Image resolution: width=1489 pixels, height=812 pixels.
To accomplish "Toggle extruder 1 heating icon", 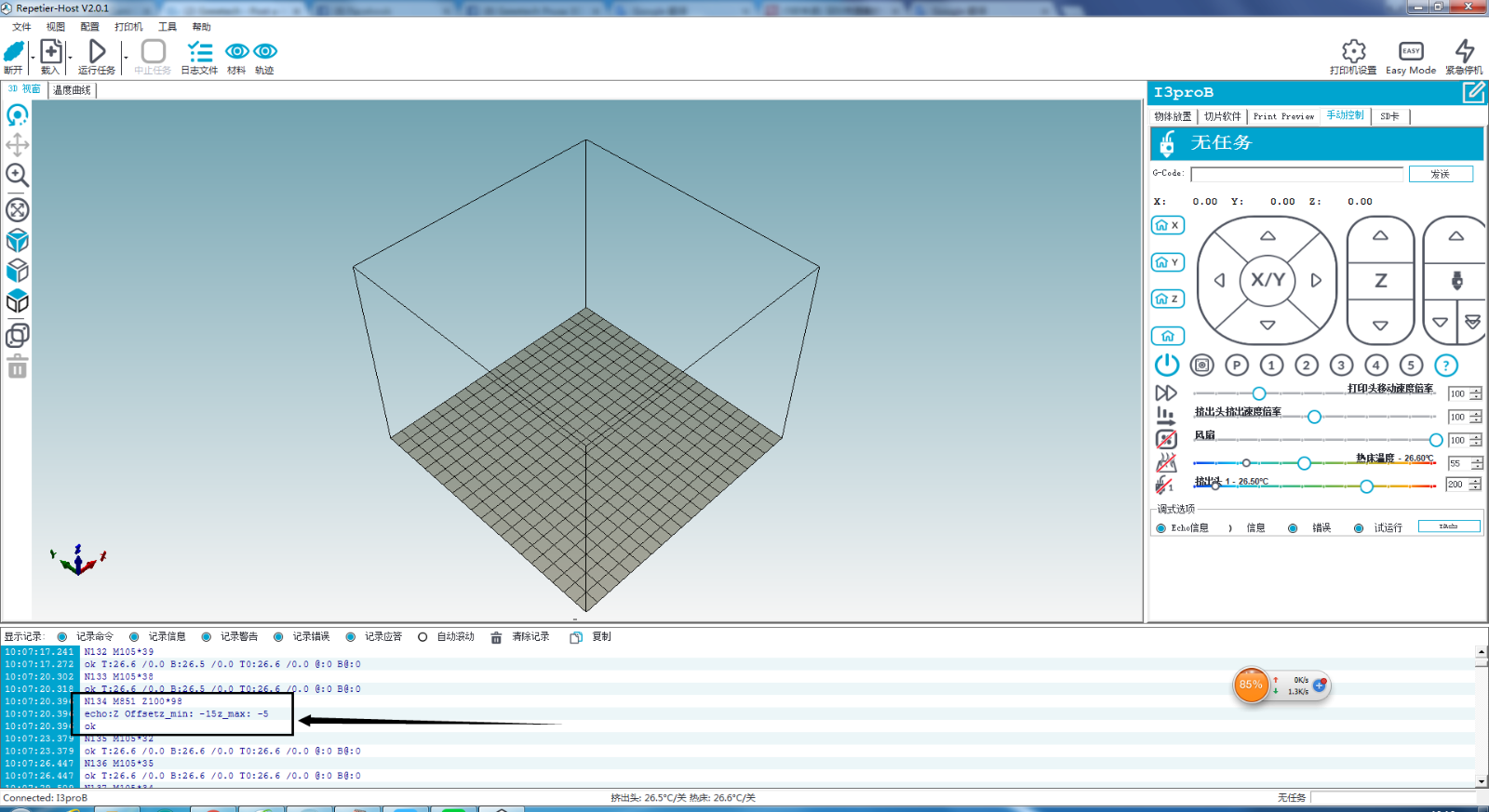I will pyautogui.click(x=1165, y=485).
